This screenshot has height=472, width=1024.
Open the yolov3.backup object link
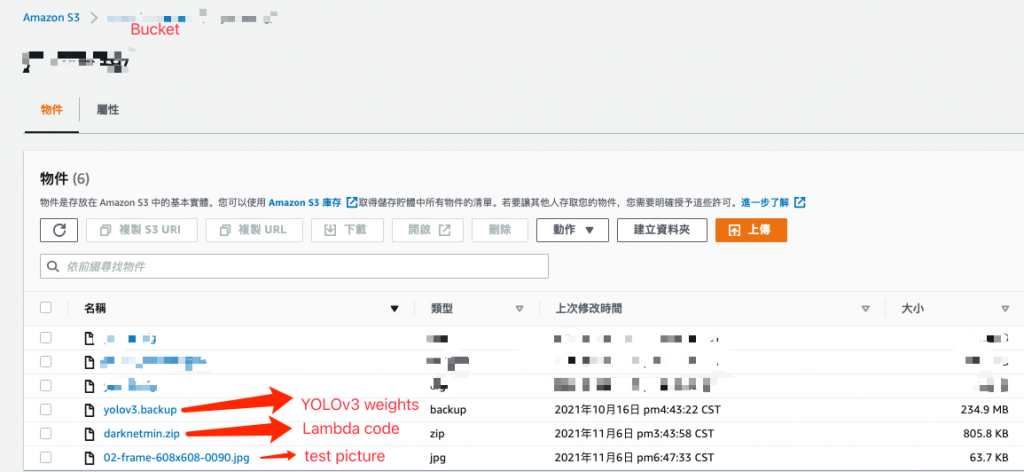pos(140,410)
